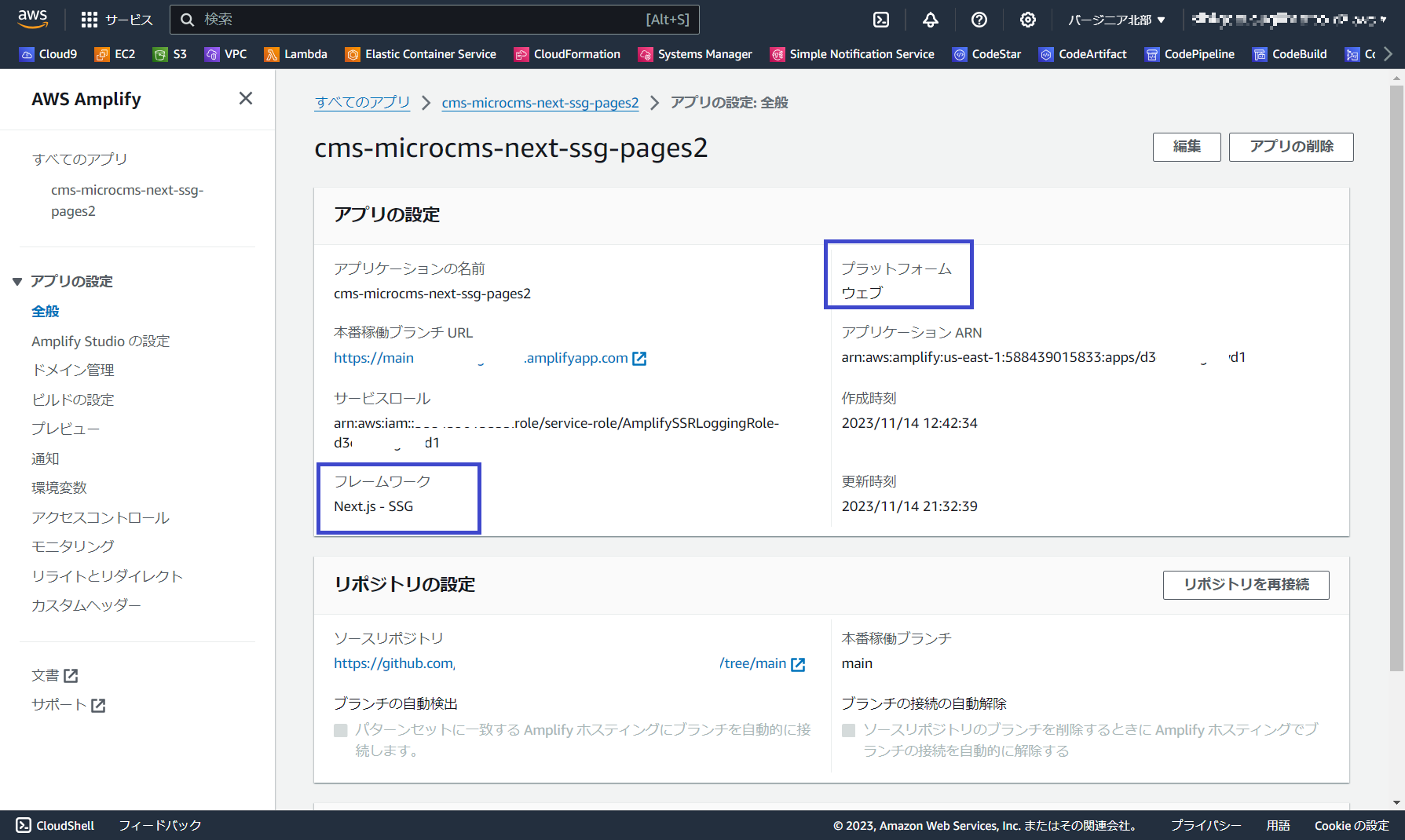Image resolution: width=1405 pixels, height=840 pixels.
Task: Toggle the ブランチの接続の自動解除 checkbox
Action: 848,730
